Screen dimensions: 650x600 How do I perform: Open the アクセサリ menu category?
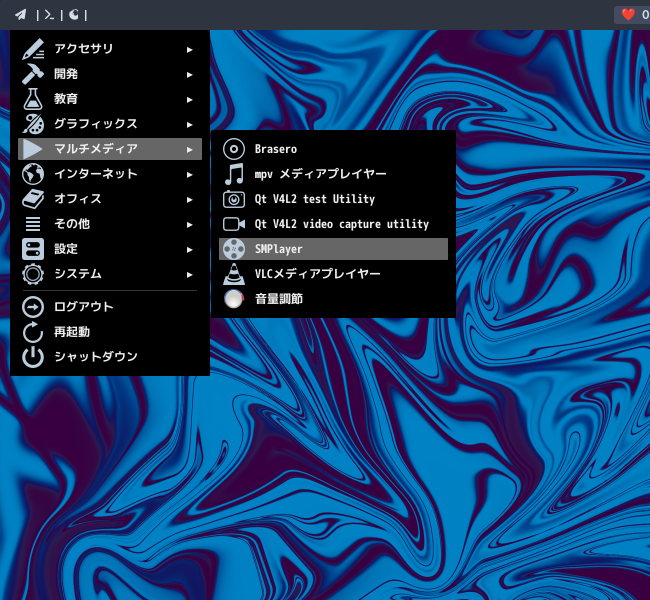110,49
